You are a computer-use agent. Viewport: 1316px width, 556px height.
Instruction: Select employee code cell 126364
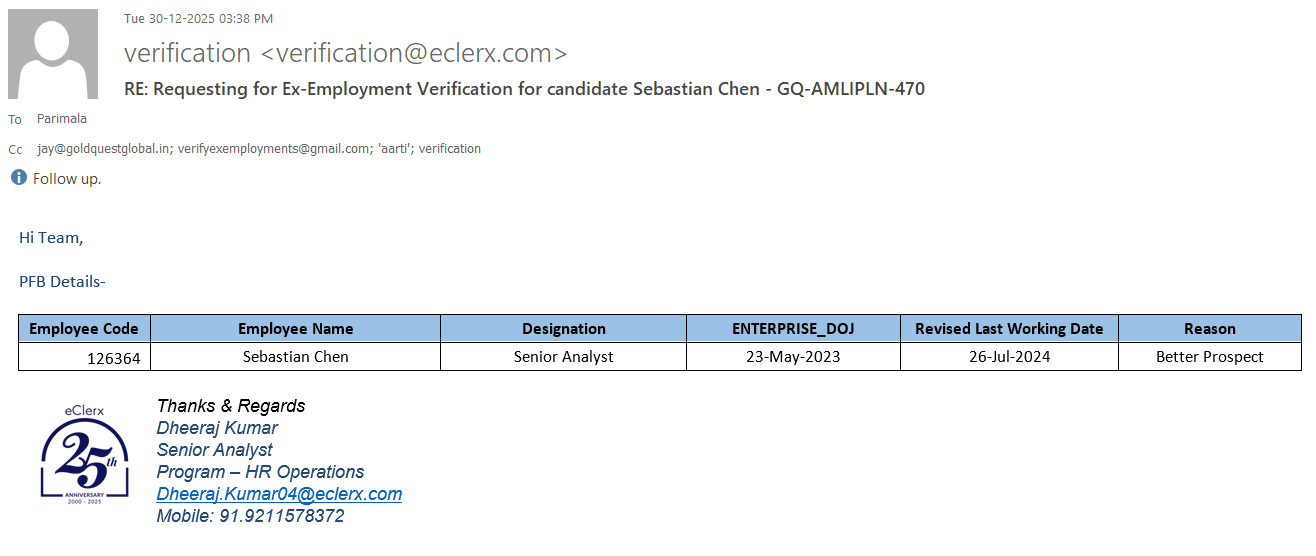tap(113, 357)
